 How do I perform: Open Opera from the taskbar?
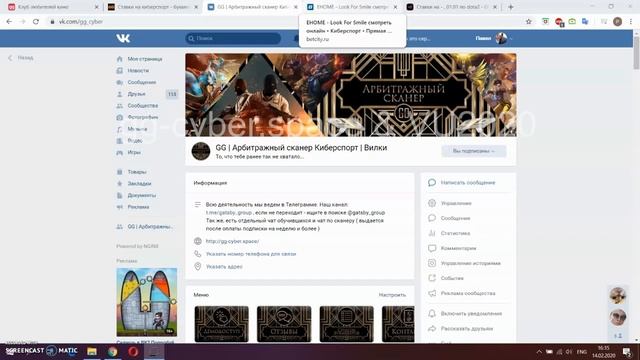[133, 351]
